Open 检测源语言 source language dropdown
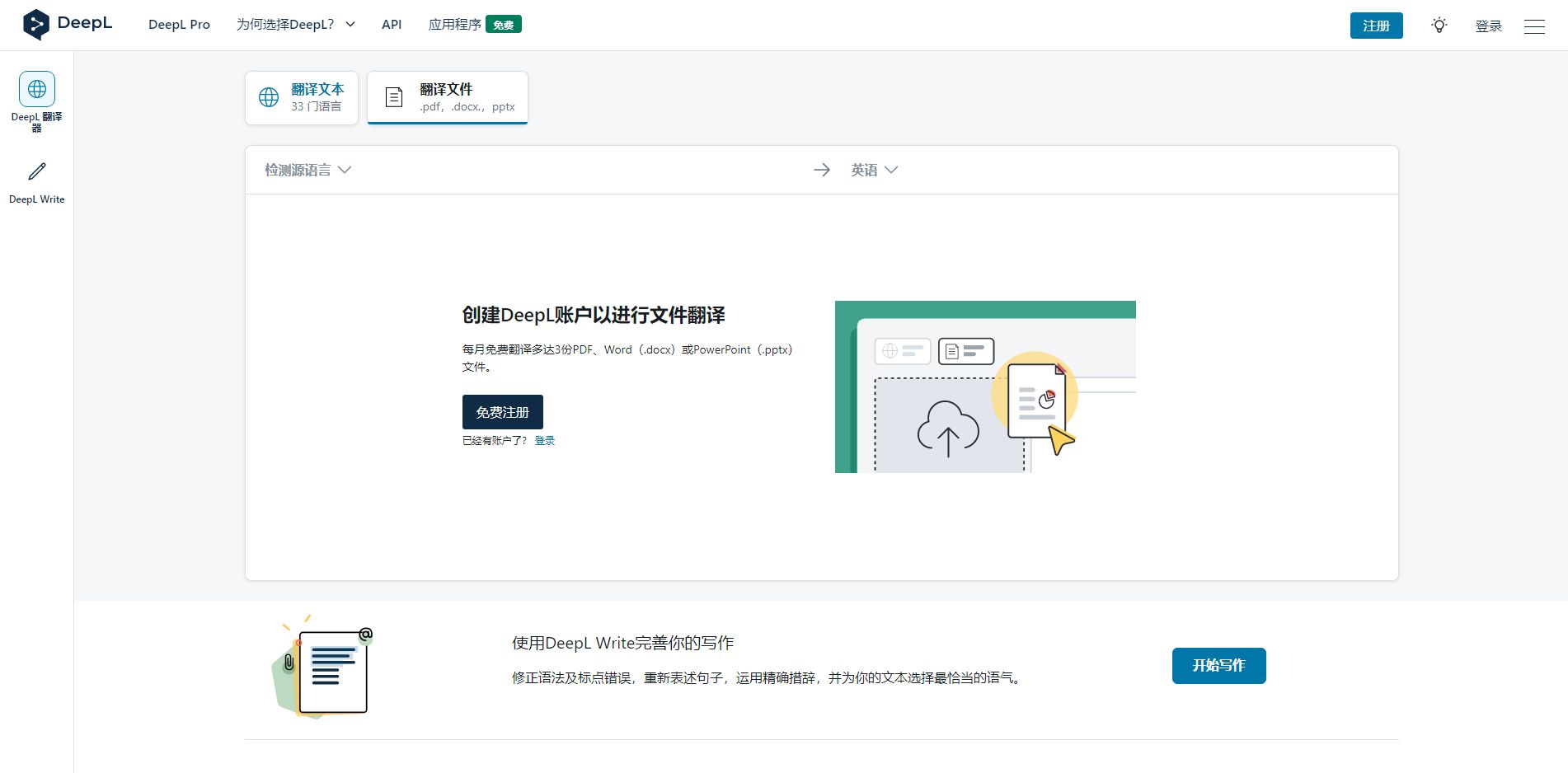1568x773 pixels. [x=308, y=170]
